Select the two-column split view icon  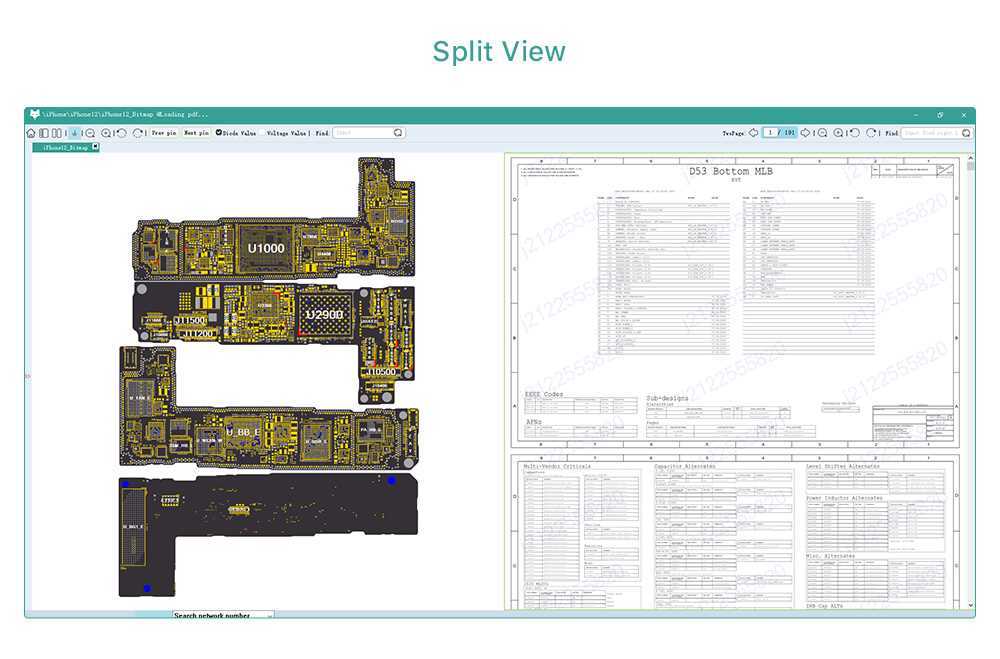(57, 133)
